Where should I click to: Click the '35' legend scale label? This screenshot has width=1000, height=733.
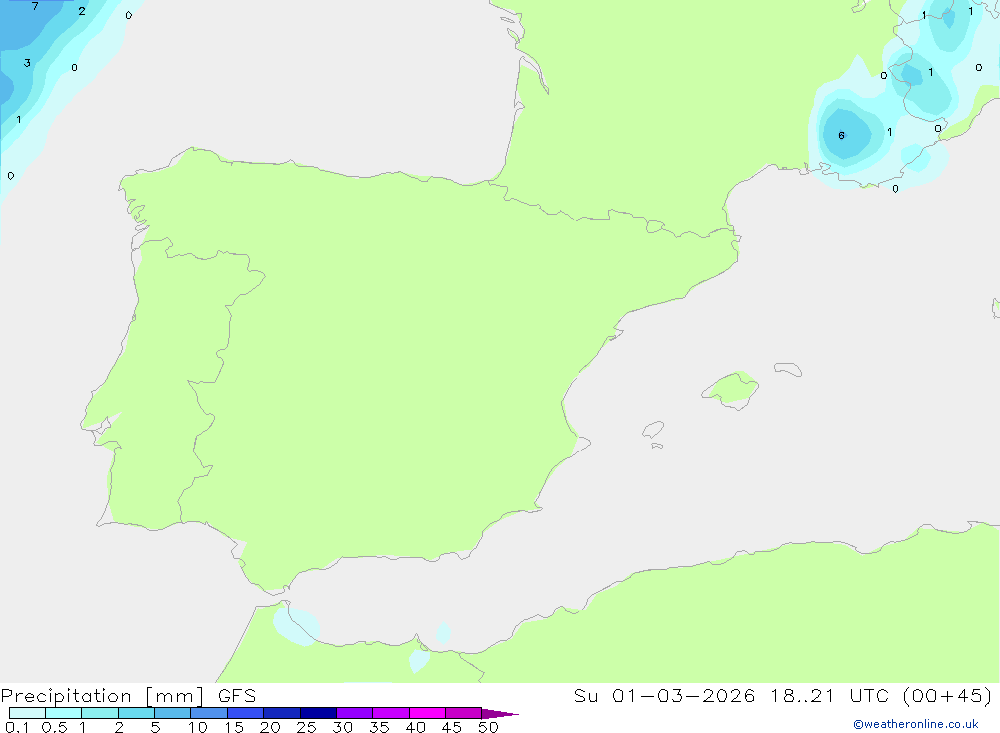[379, 727]
